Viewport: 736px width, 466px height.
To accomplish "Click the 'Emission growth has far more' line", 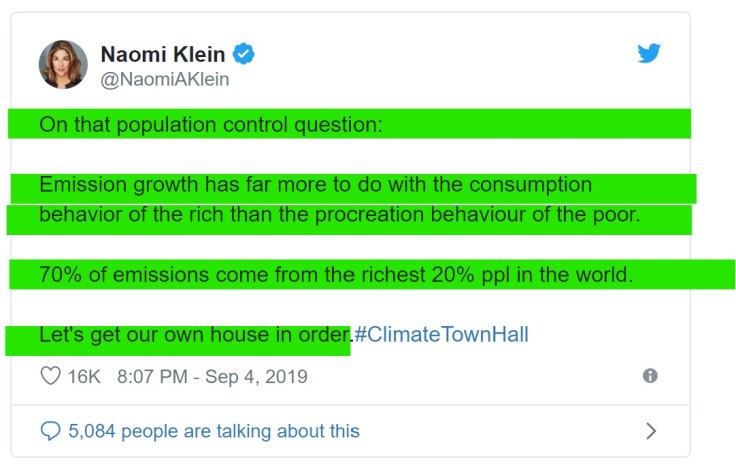I will (315, 186).
